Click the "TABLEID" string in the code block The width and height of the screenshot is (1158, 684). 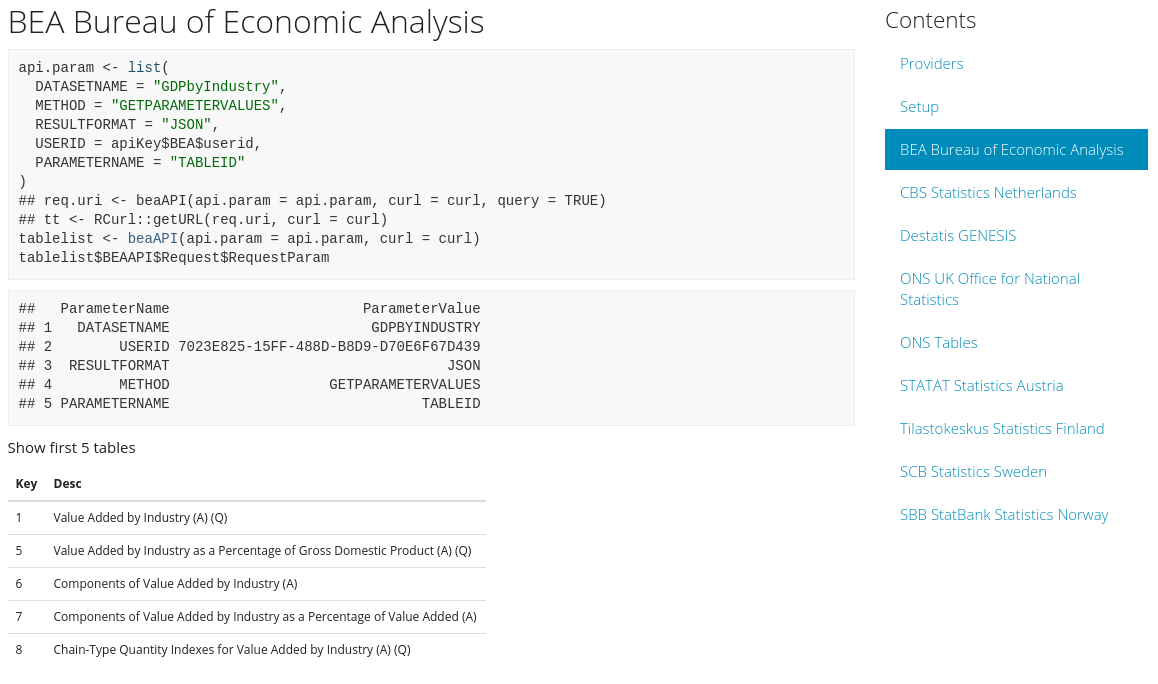(208, 163)
